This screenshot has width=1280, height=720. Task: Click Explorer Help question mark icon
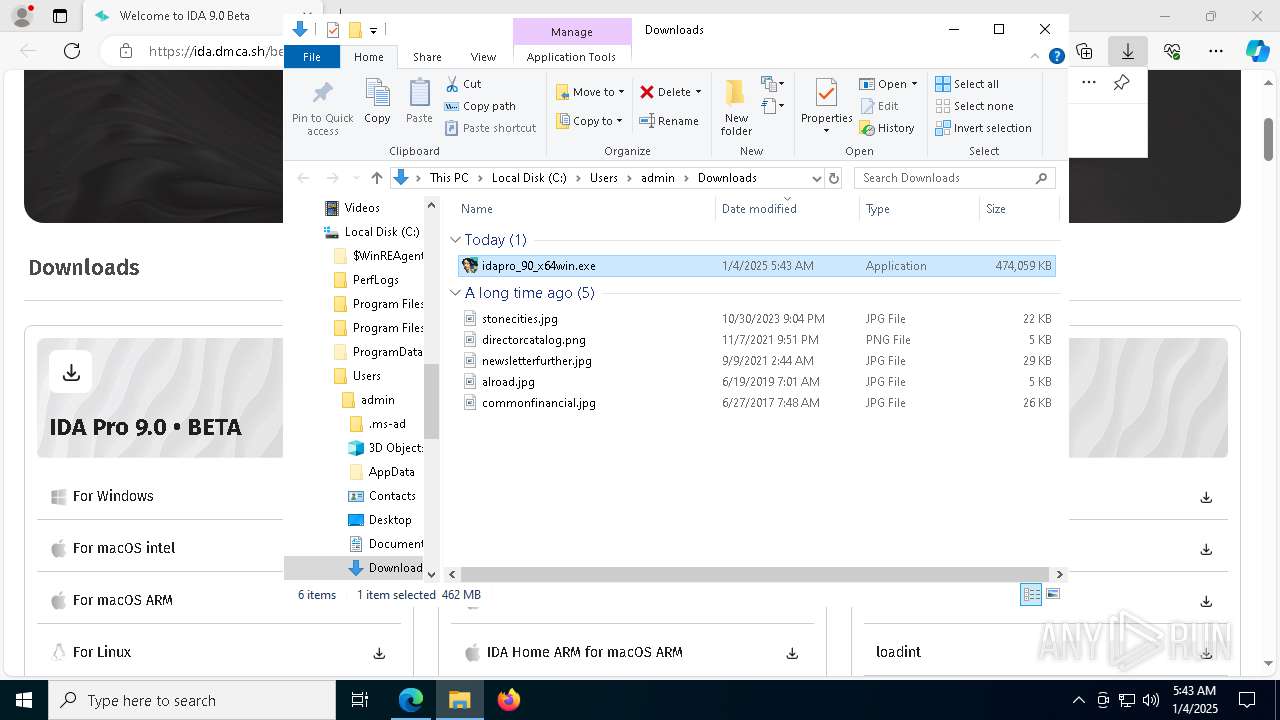coord(1056,57)
